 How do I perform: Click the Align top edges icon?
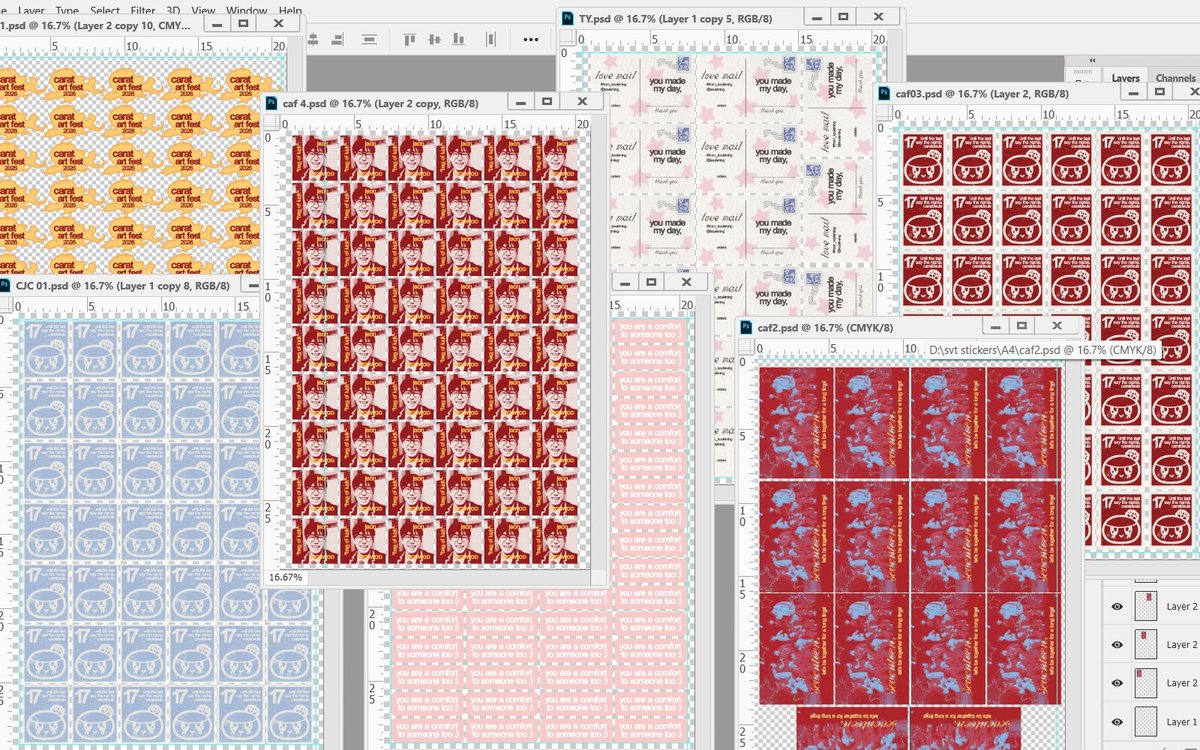pos(409,39)
